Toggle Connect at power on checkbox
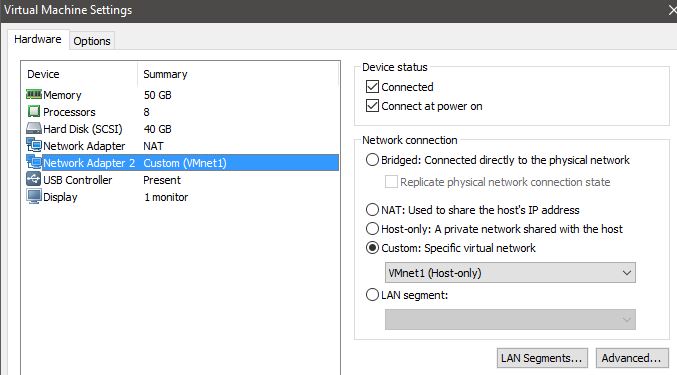Image resolution: width=677 pixels, height=375 pixels. click(372, 106)
